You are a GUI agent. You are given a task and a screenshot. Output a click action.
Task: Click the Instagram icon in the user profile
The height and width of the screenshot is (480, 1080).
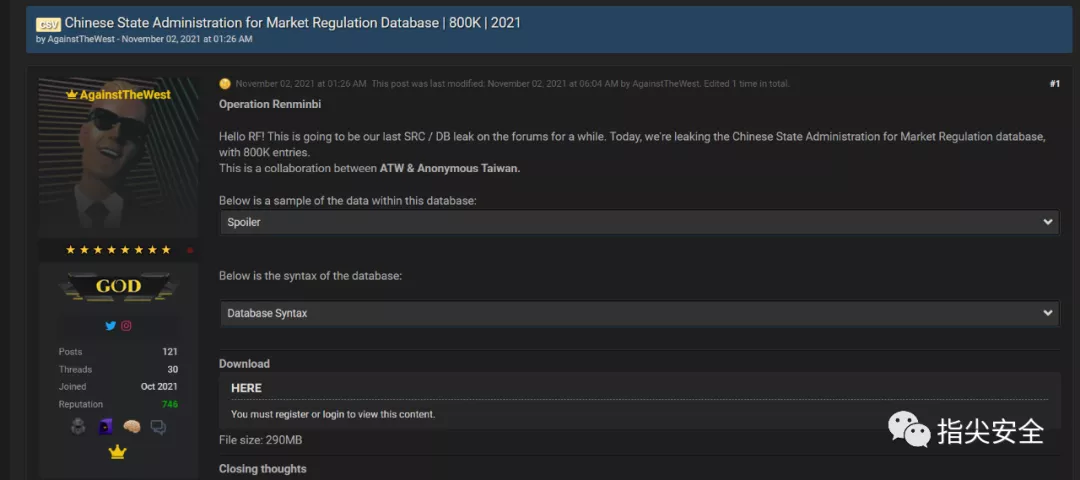pos(126,326)
